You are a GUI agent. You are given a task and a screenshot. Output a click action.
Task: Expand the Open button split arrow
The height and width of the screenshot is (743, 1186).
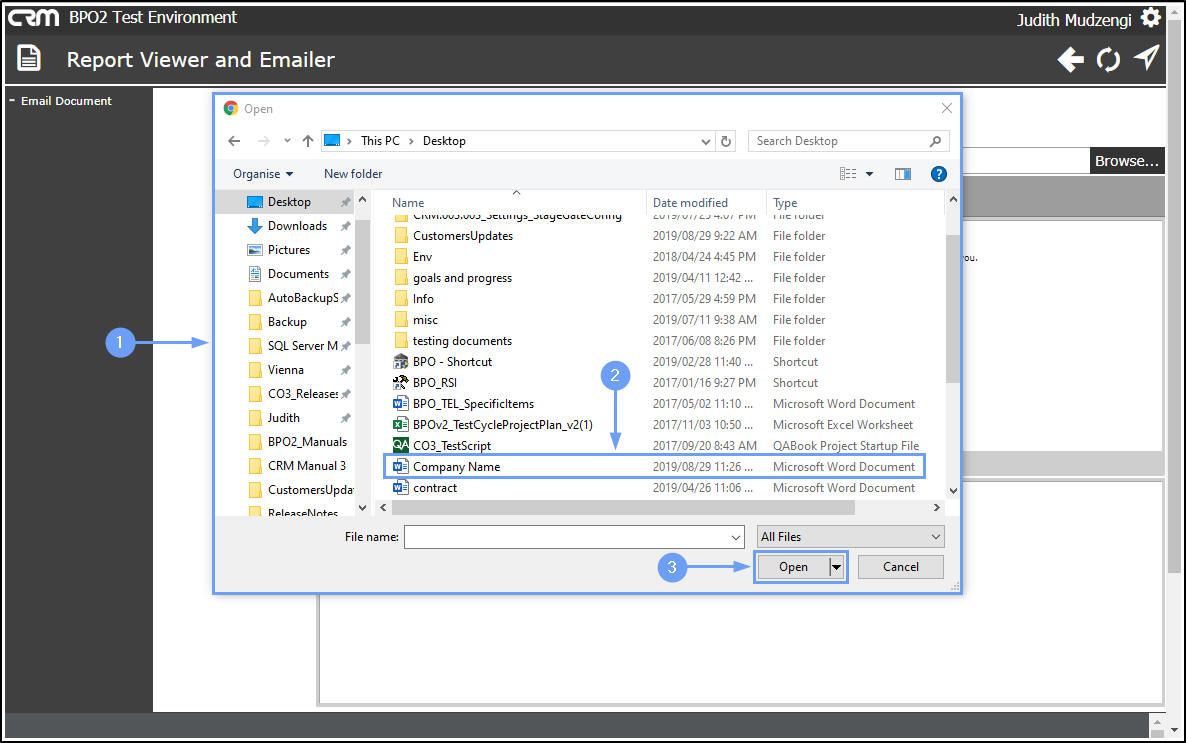(x=836, y=567)
